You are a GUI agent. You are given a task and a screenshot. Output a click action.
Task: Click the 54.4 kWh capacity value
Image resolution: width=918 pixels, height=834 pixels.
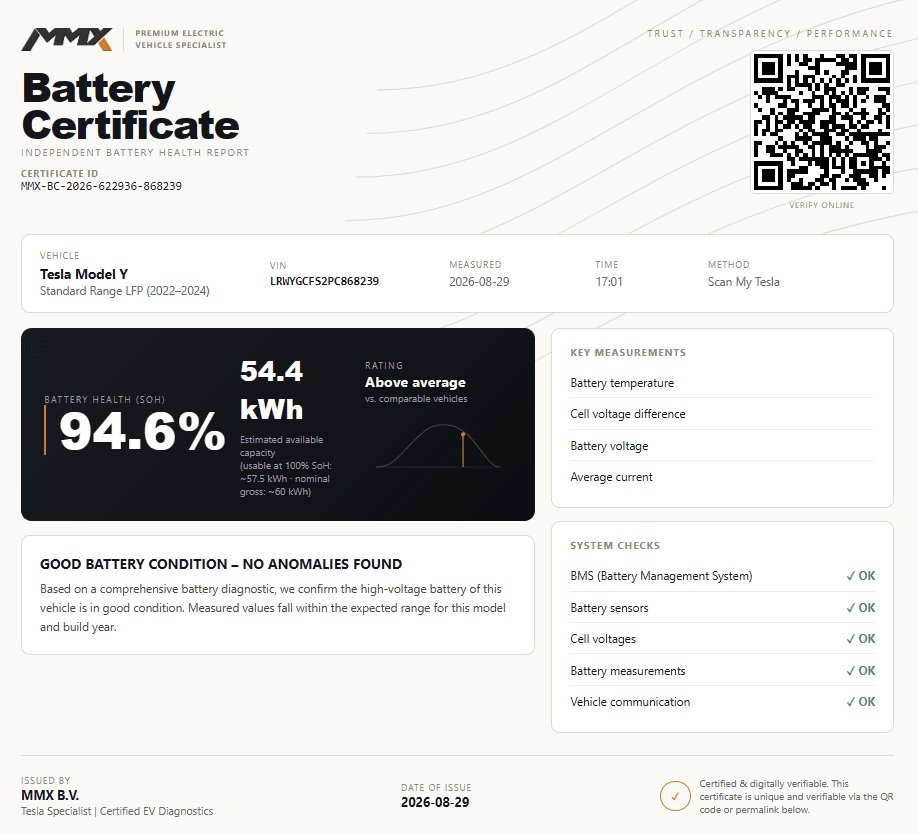(272, 390)
